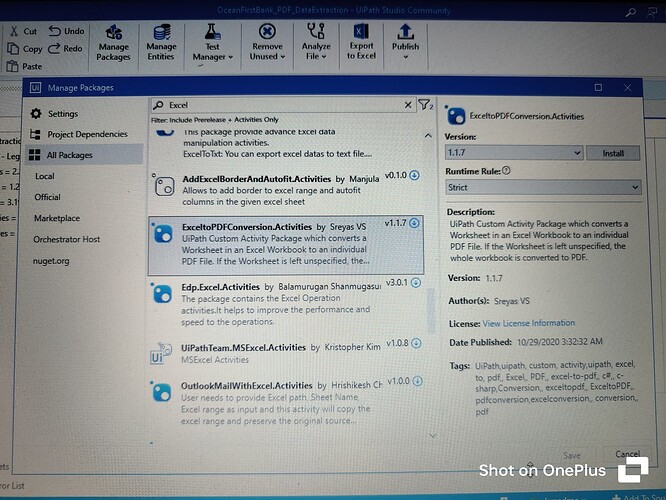The width and height of the screenshot is (666, 500).
Task: Select the Official package source
Action: click(48, 197)
